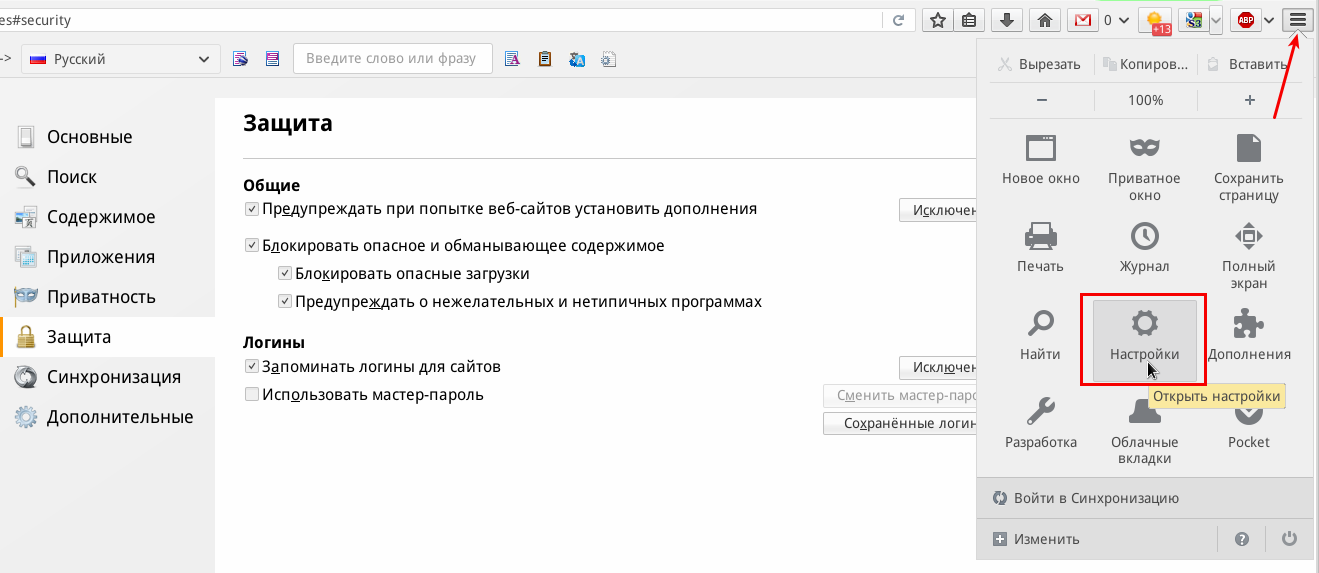1319x573 pixels.
Task: Click the Исключения button beside Запоминать логины
Action: coord(938,368)
